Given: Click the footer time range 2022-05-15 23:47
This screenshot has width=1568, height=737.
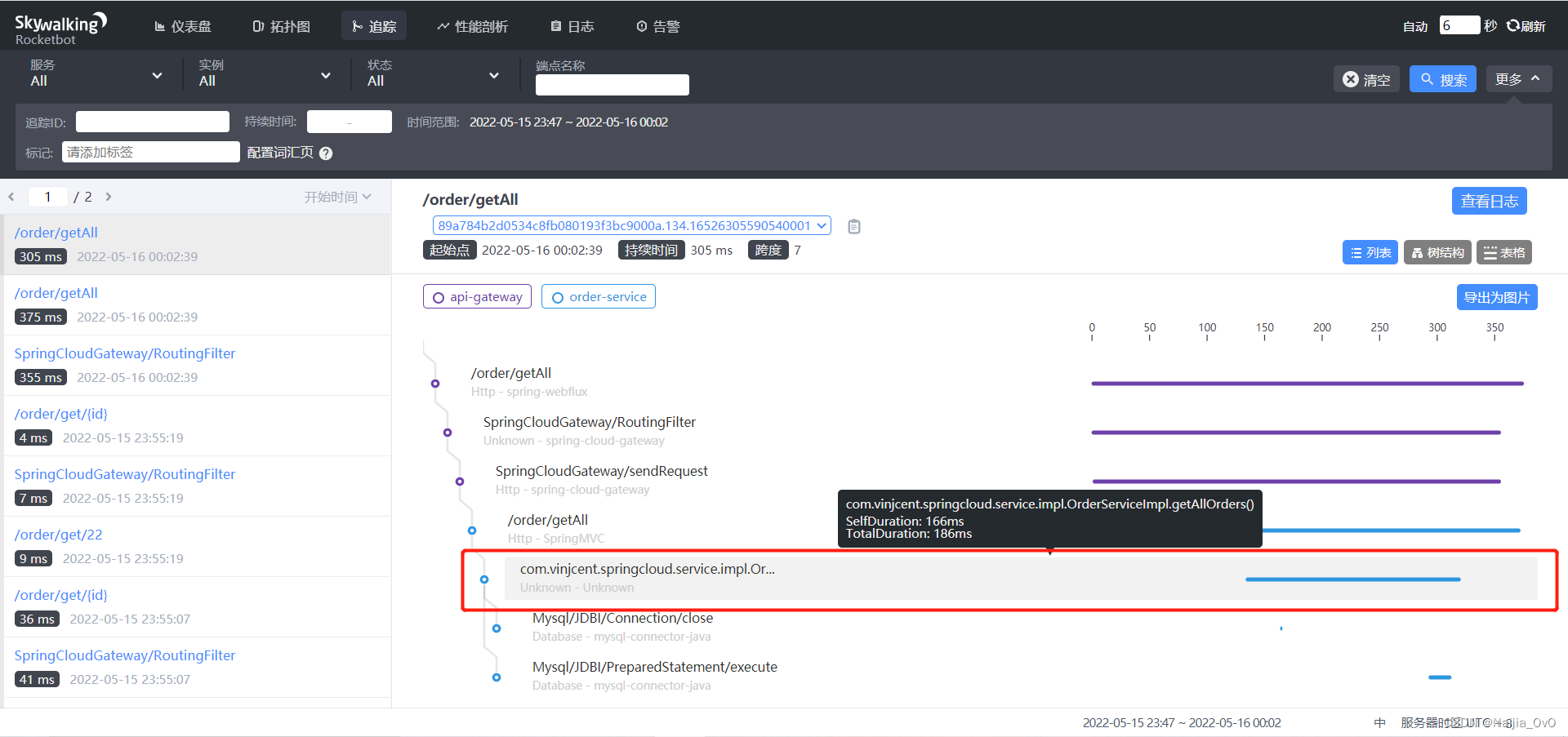Looking at the screenshot, I should [x=1182, y=722].
